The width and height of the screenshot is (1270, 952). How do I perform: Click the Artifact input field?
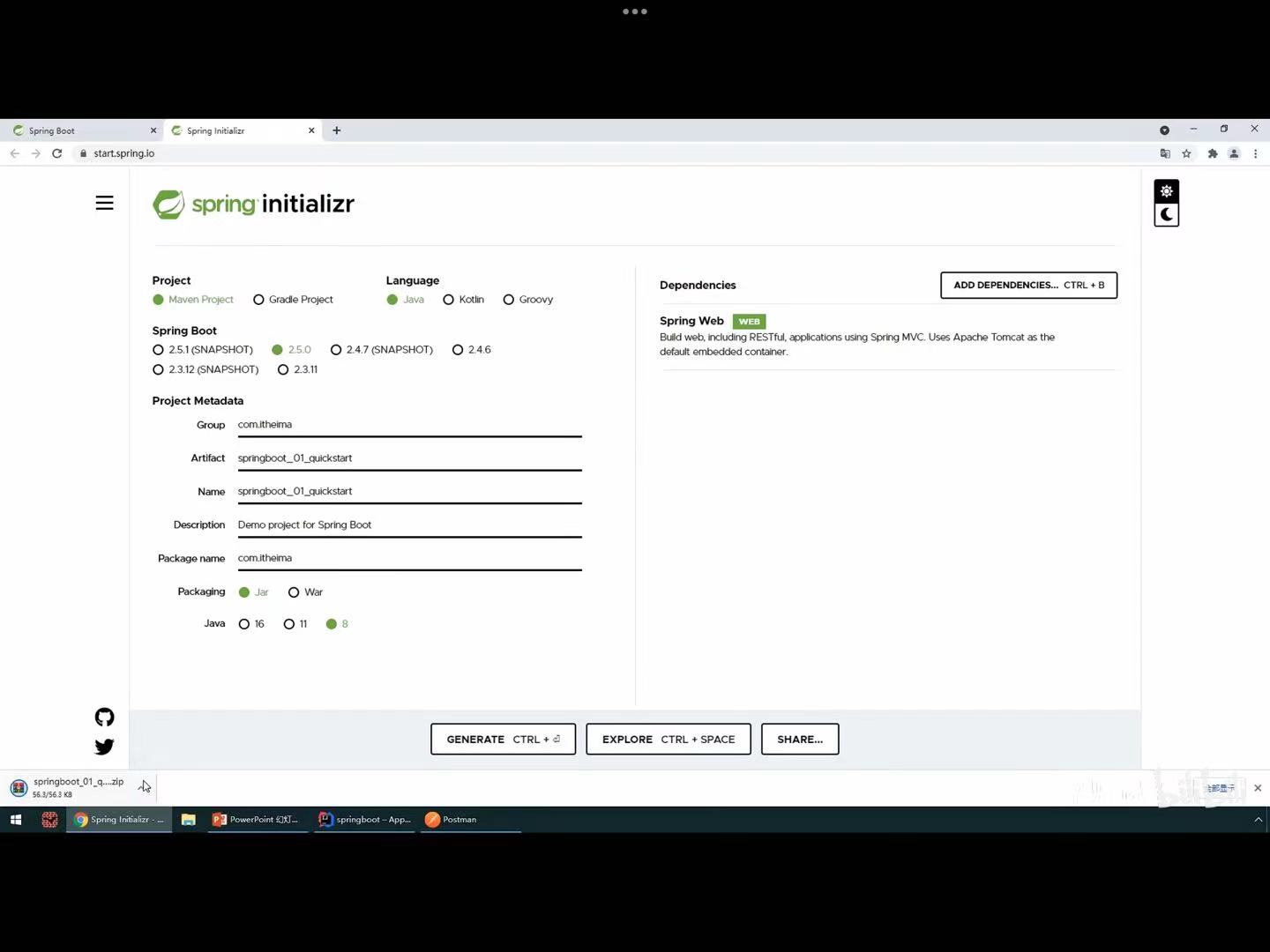[409, 458]
